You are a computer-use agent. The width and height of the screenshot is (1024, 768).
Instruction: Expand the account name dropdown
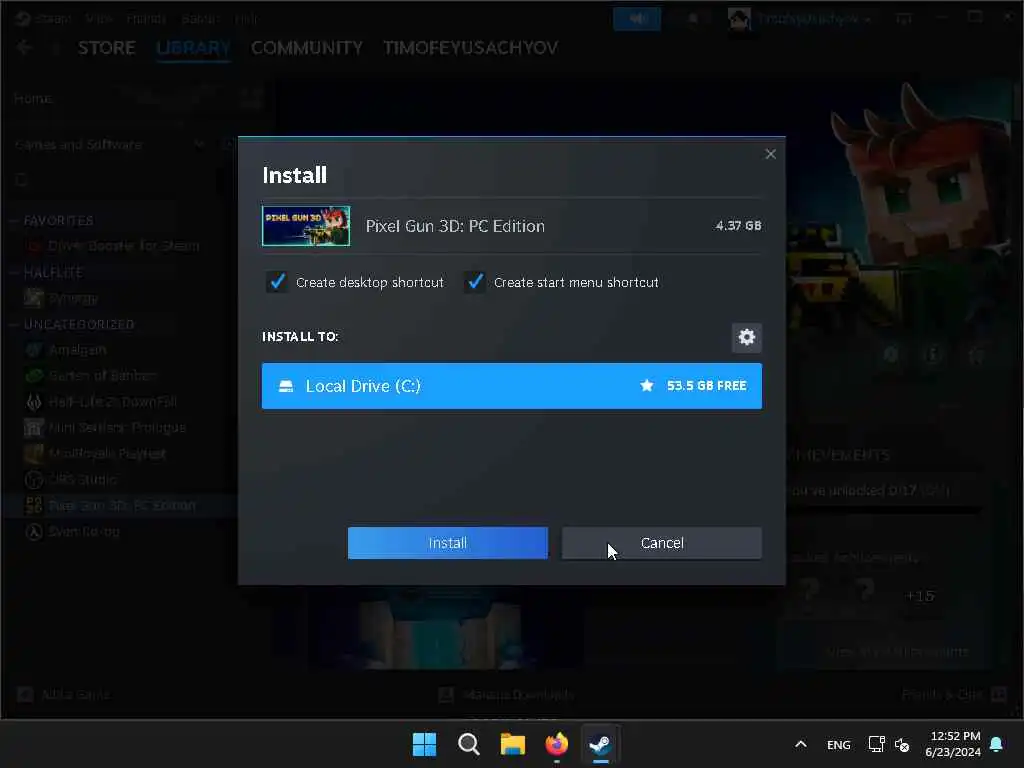[x=814, y=19]
